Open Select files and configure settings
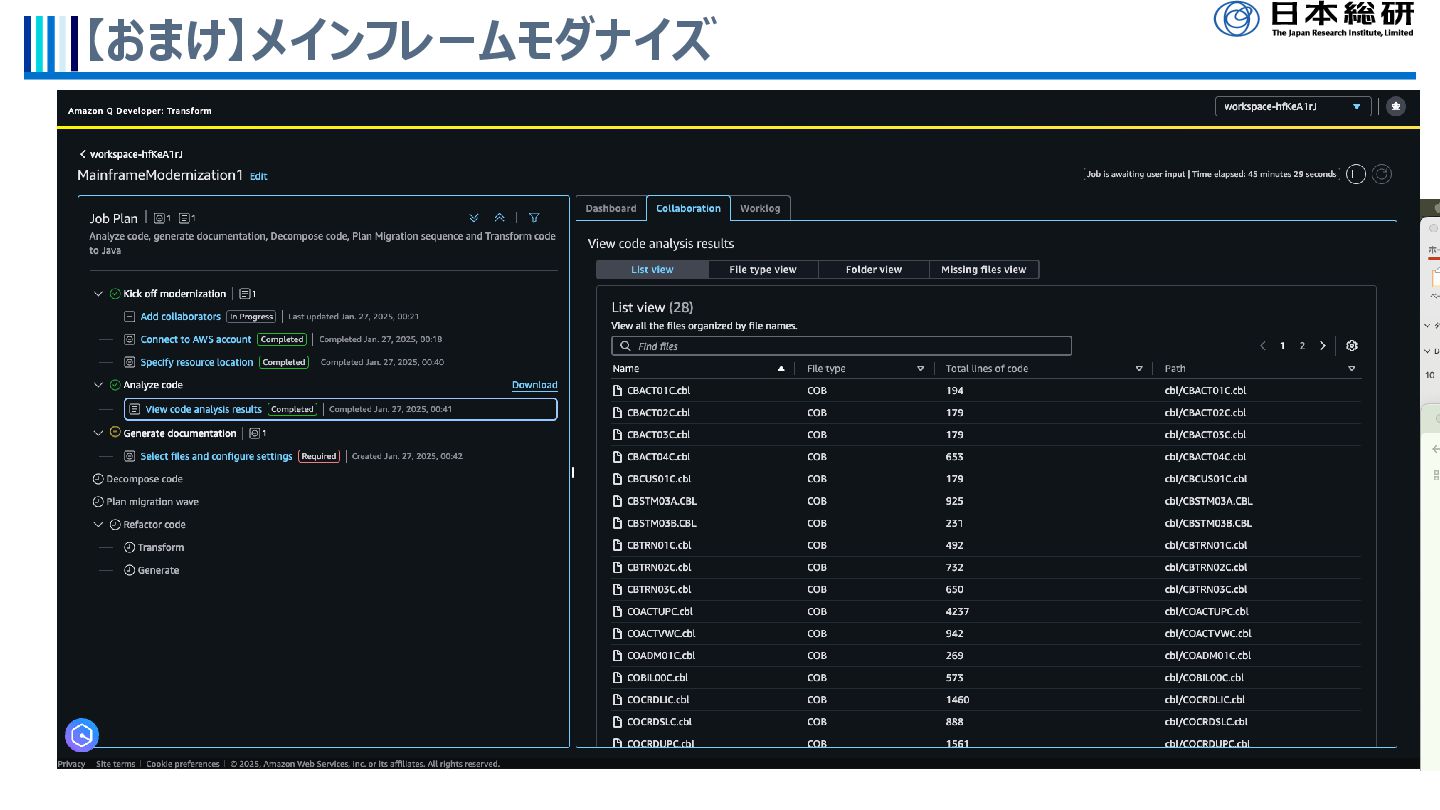 click(216, 456)
